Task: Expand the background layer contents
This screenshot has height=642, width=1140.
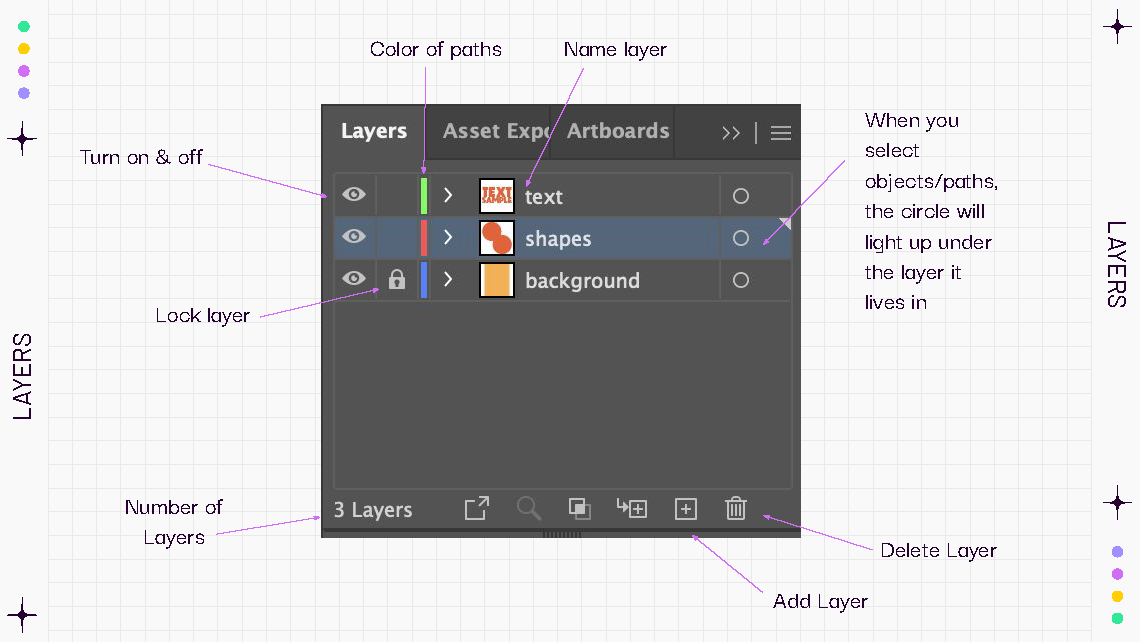Action: tap(447, 279)
